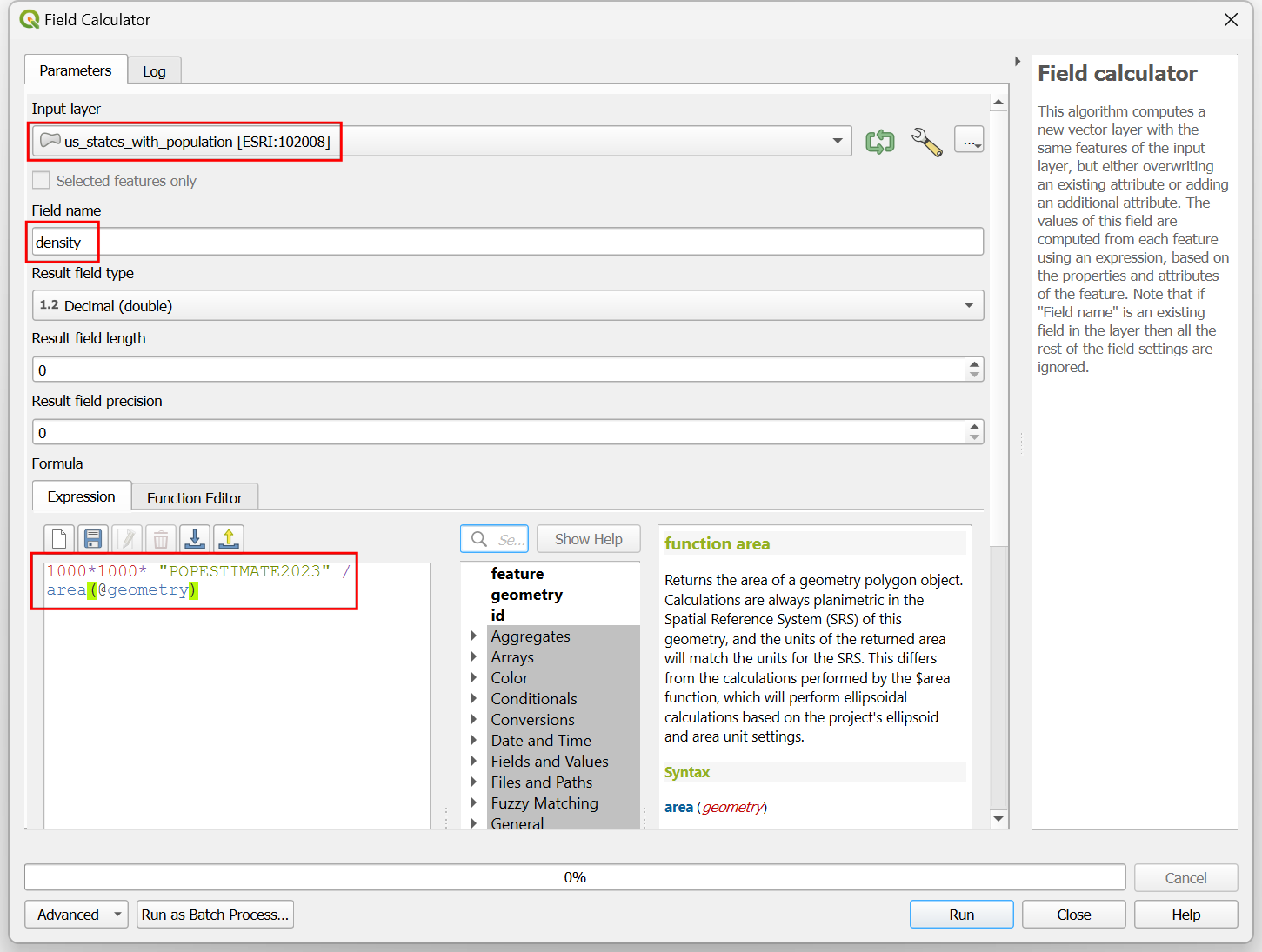Click the search magnifier in the function search box
The width and height of the screenshot is (1262, 952).
pos(479,539)
